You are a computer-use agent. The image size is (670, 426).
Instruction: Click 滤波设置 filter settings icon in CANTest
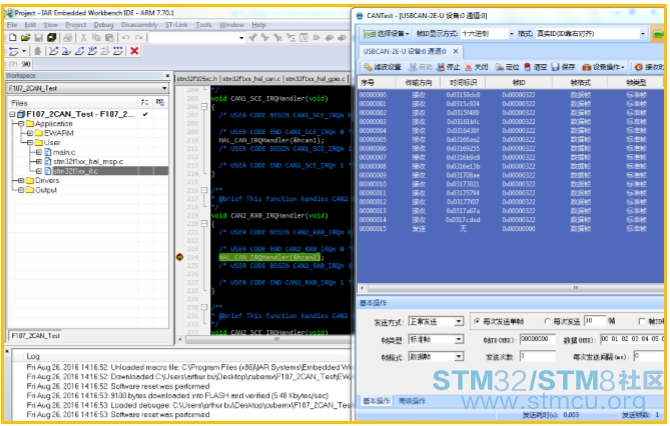(368, 67)
